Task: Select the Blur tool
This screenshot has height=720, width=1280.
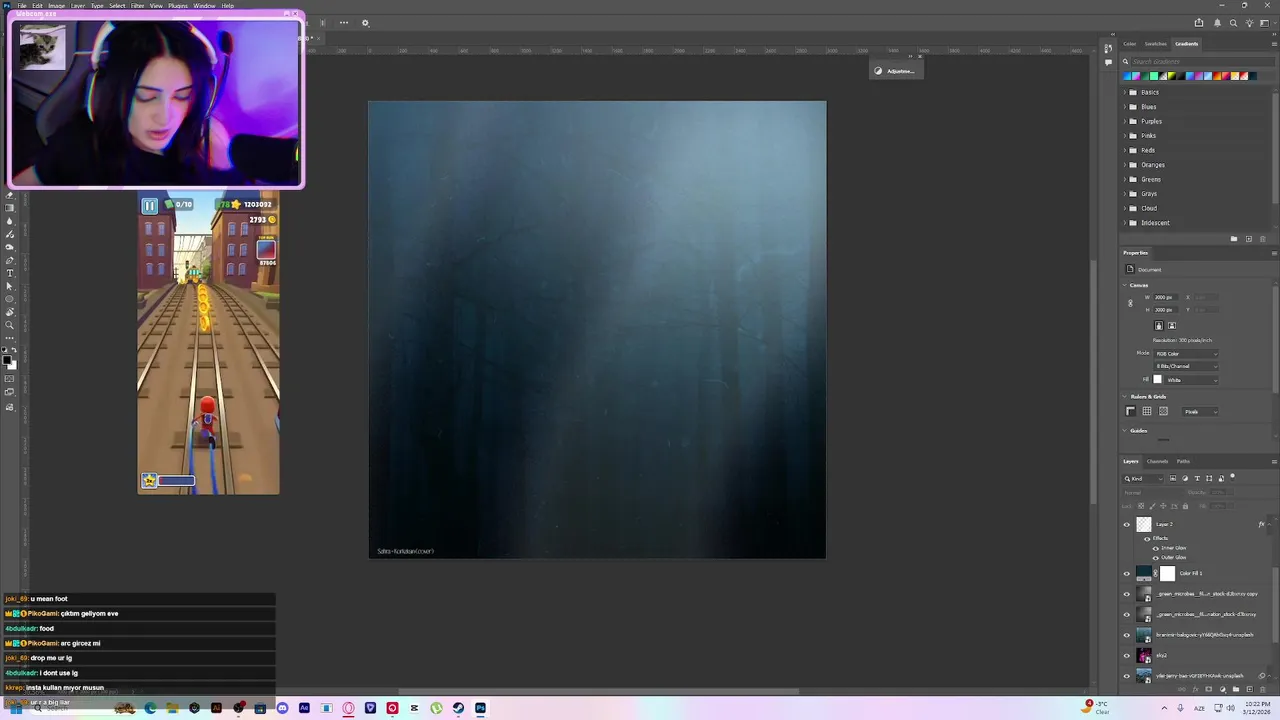Action: pyautogui.click(x=9, y=221)
